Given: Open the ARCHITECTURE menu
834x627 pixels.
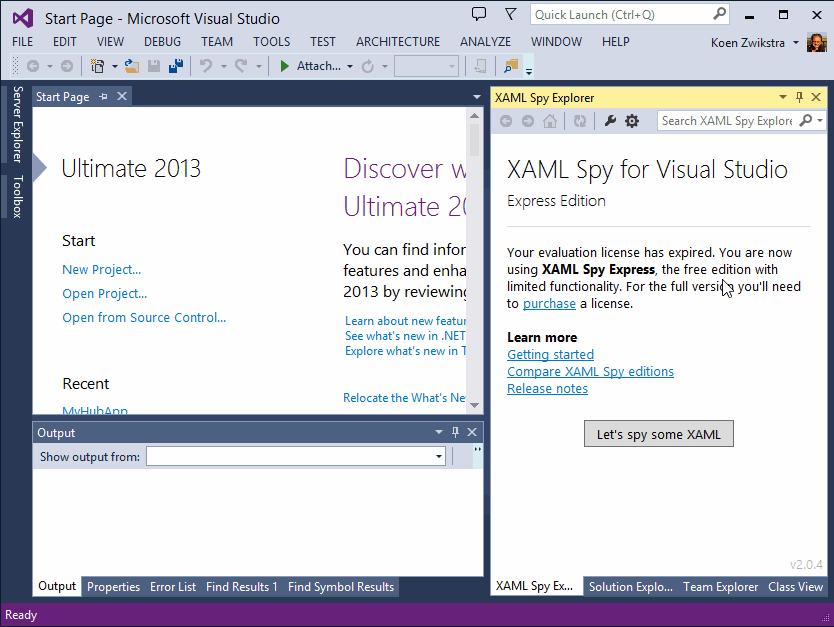Looking at the screenshot, I should pos(397,42).
